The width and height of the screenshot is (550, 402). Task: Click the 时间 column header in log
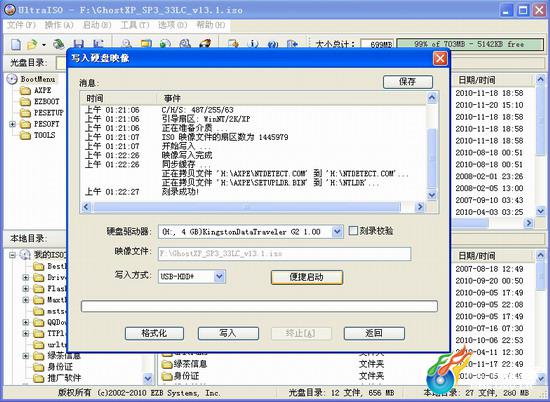[118, 98]
